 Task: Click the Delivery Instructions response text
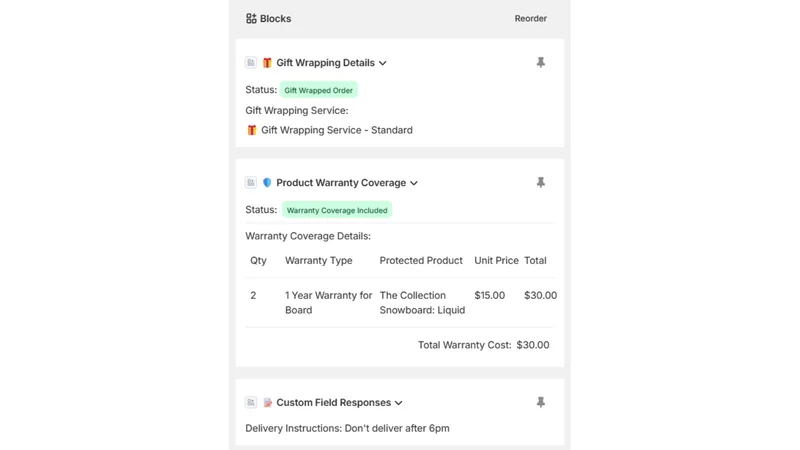(x=347, y=428)
